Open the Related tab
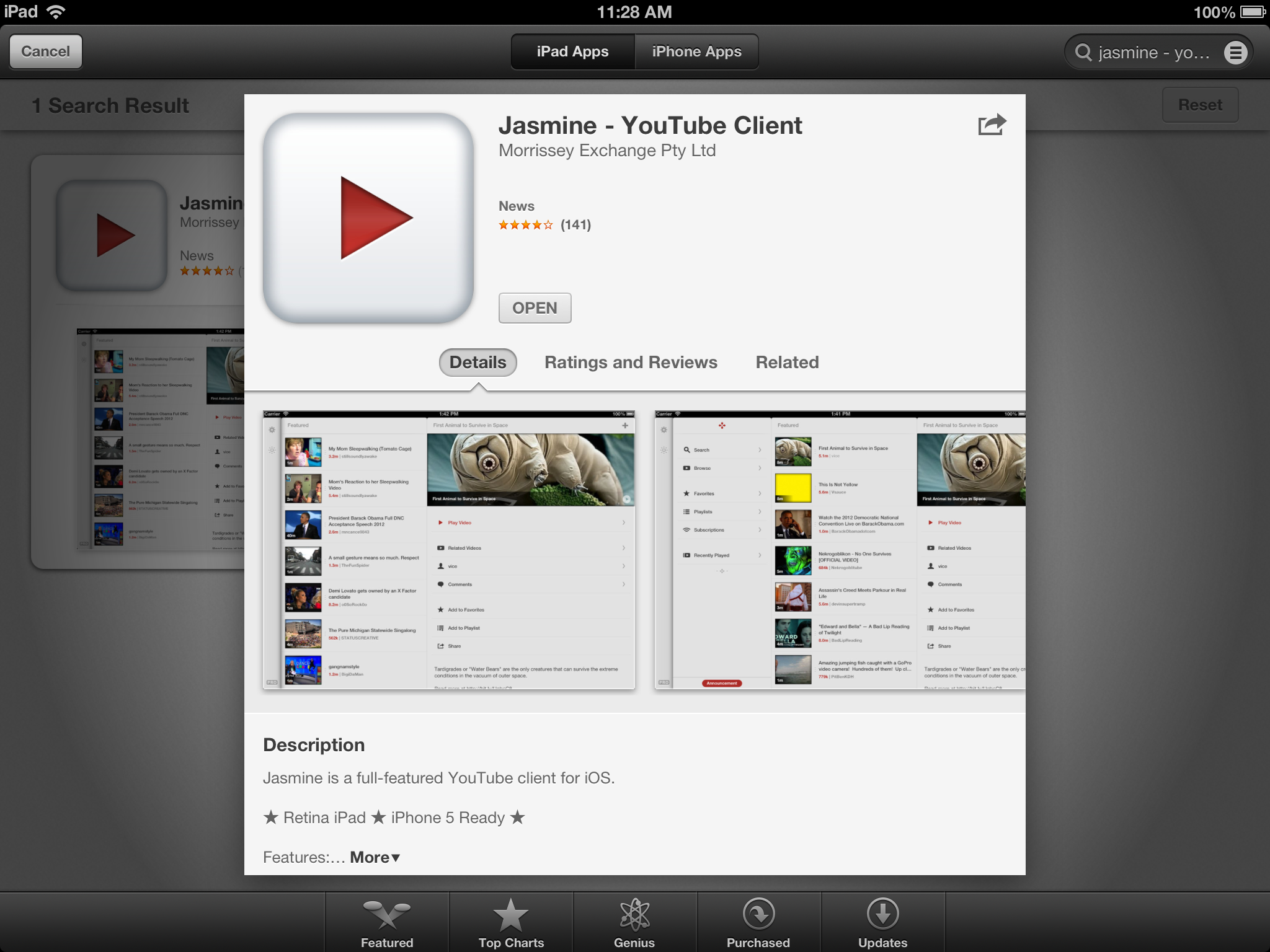 (x=787, y=363)
